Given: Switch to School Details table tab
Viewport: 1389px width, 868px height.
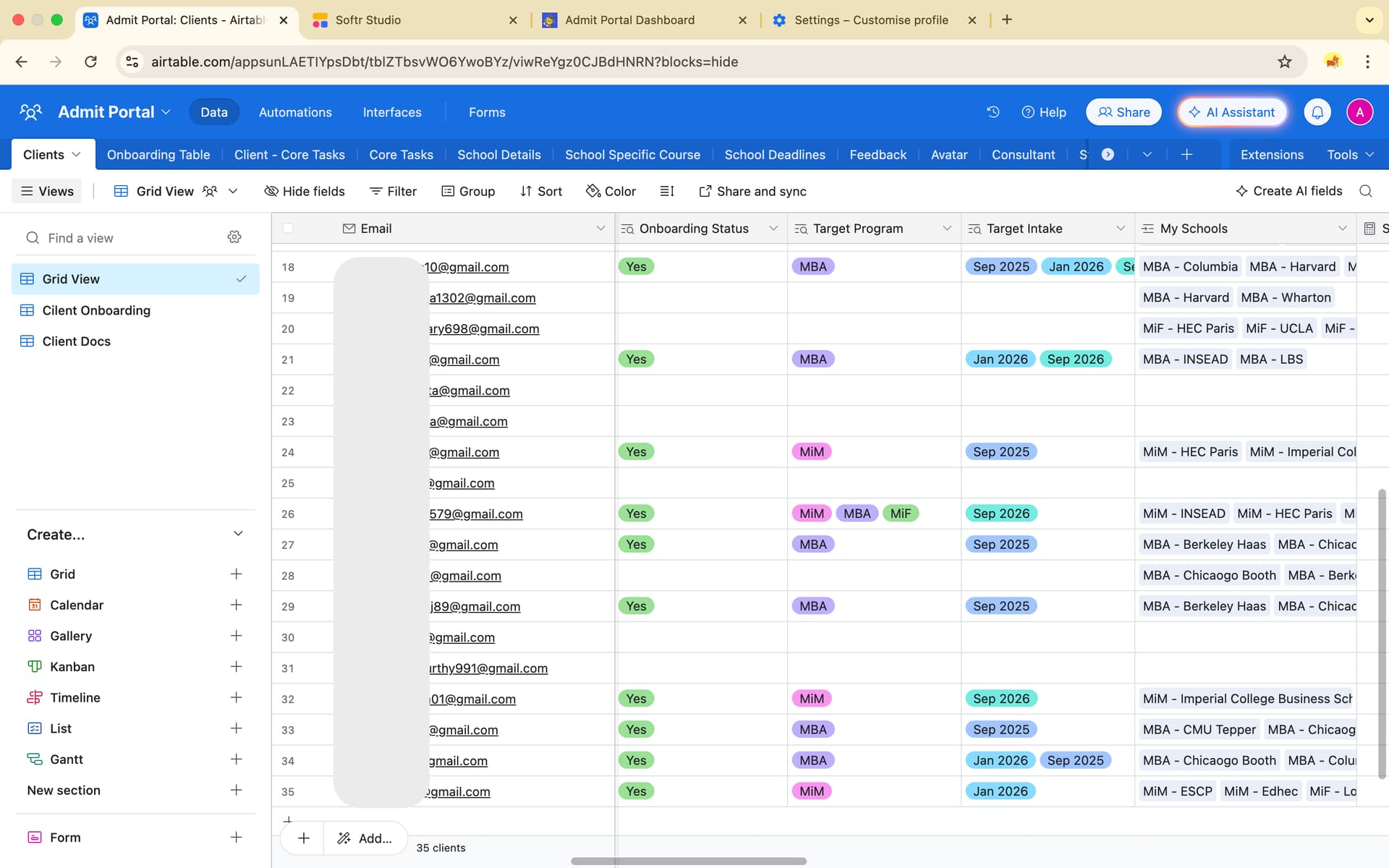Looking at the screenshot, I should click(499, 155).
